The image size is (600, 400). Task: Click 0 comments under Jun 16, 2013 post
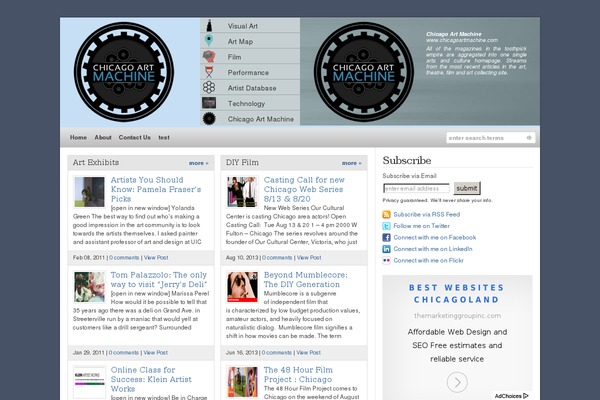277,353
